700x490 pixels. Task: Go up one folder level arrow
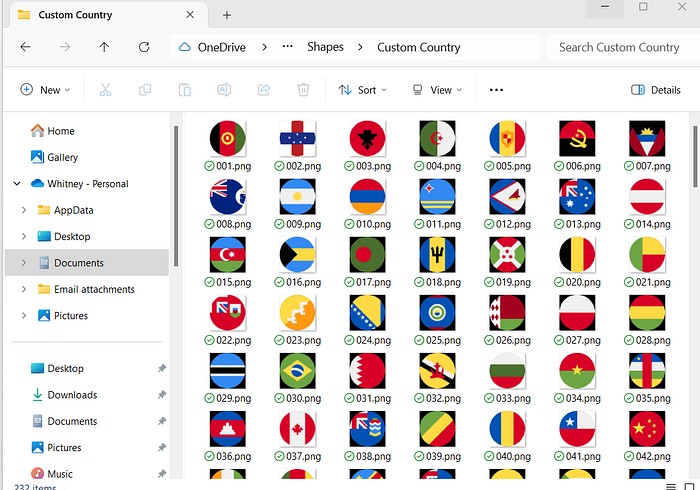(x=104, y=47)
